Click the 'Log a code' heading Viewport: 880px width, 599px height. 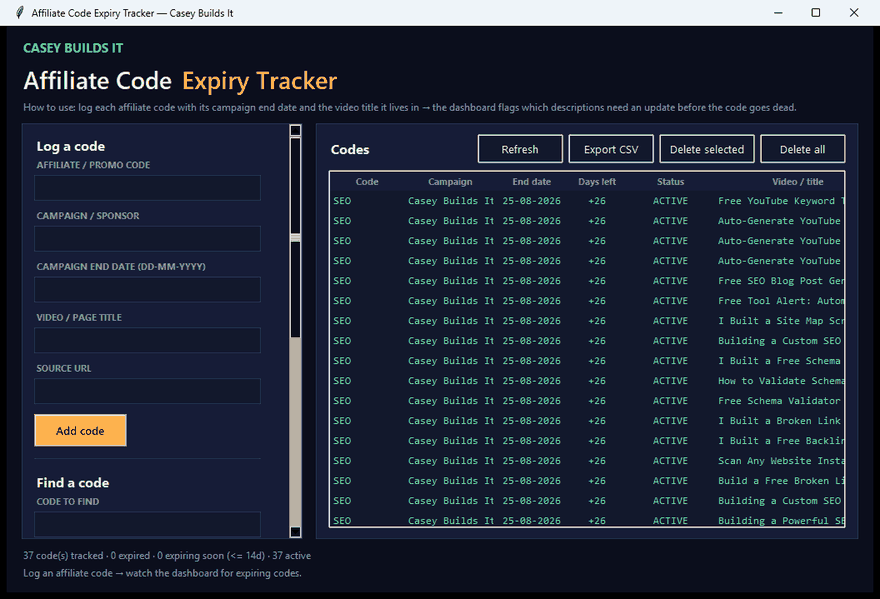click(x=71, y=147)
